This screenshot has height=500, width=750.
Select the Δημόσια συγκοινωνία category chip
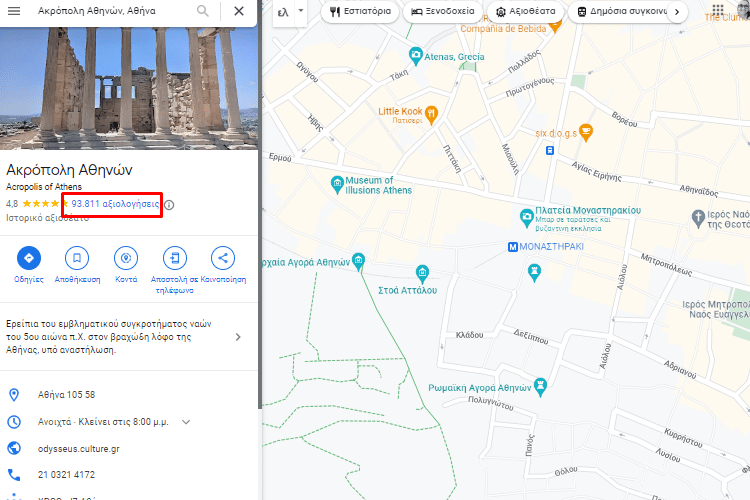click(622, 11)
